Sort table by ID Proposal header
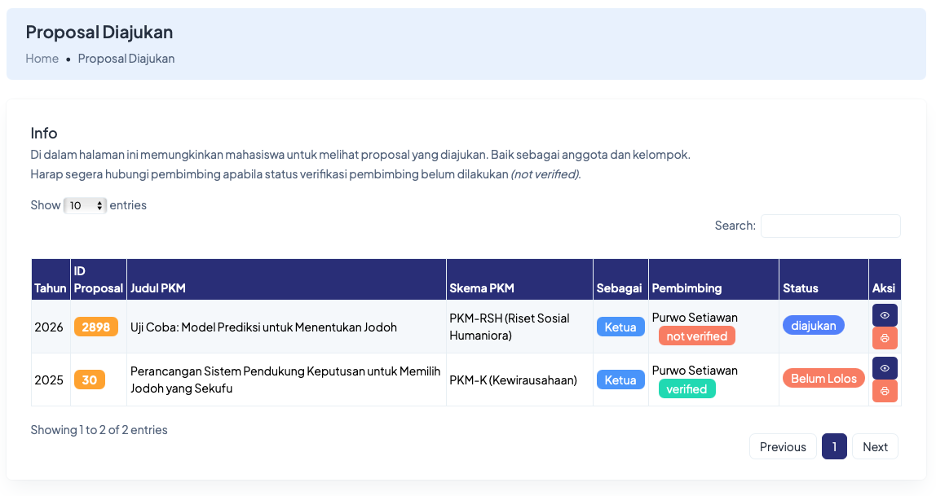936x496 pixels. click(x=98, y=279)
